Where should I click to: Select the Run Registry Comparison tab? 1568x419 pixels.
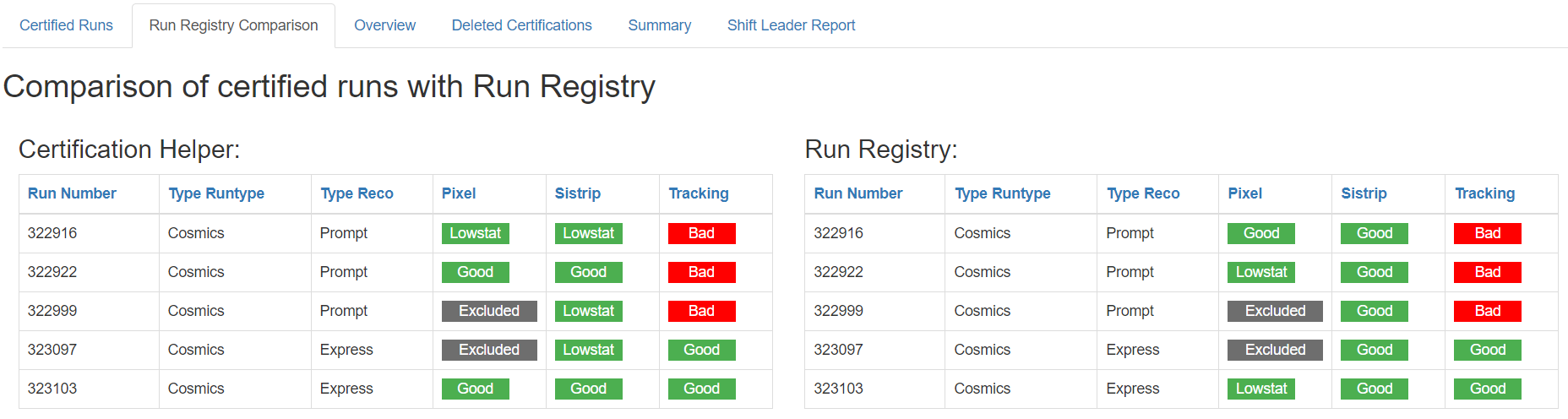(x=233, y=25)
